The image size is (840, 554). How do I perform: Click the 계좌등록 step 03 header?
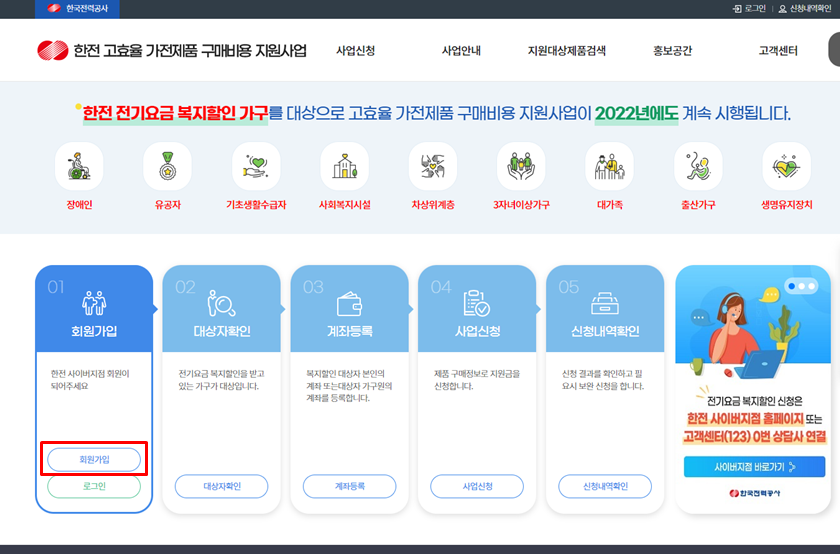tap(349, 309)
